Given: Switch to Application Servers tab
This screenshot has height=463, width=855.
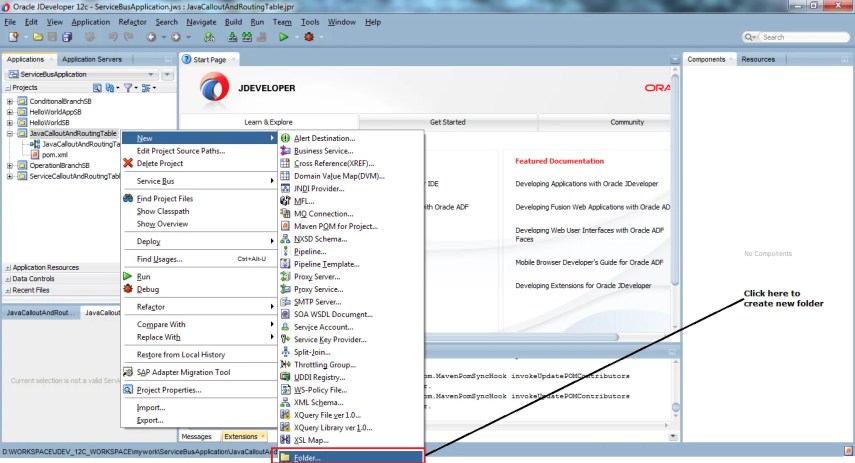Looking at the screenshot, I should [92, 59].
